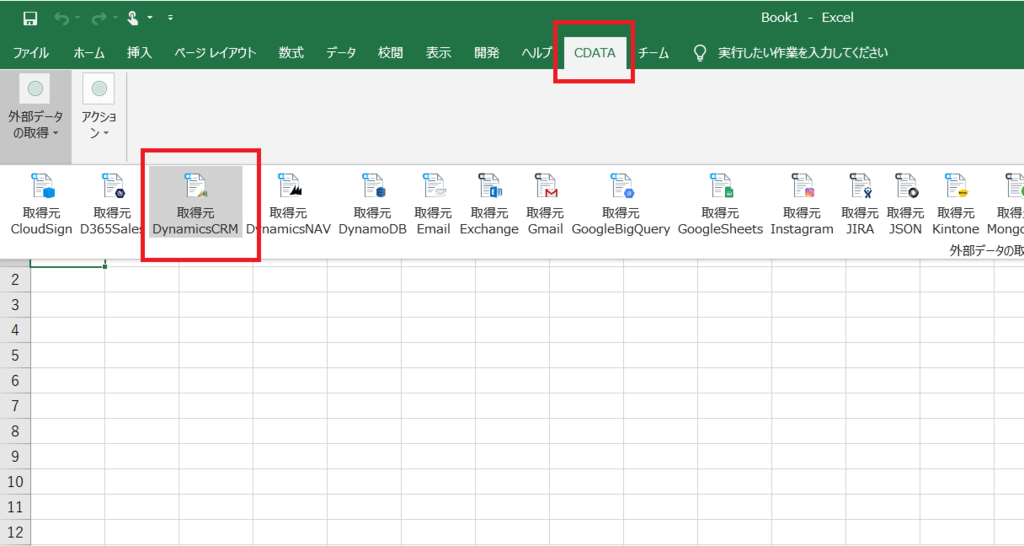Open the 開発 ribbon tab
Screen dimensions: 1024x546
tap(487, 53)
